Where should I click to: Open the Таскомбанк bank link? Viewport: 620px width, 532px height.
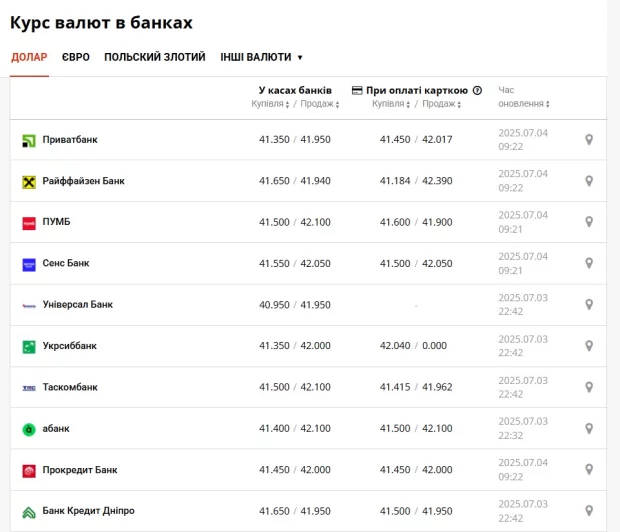point(70,387)
